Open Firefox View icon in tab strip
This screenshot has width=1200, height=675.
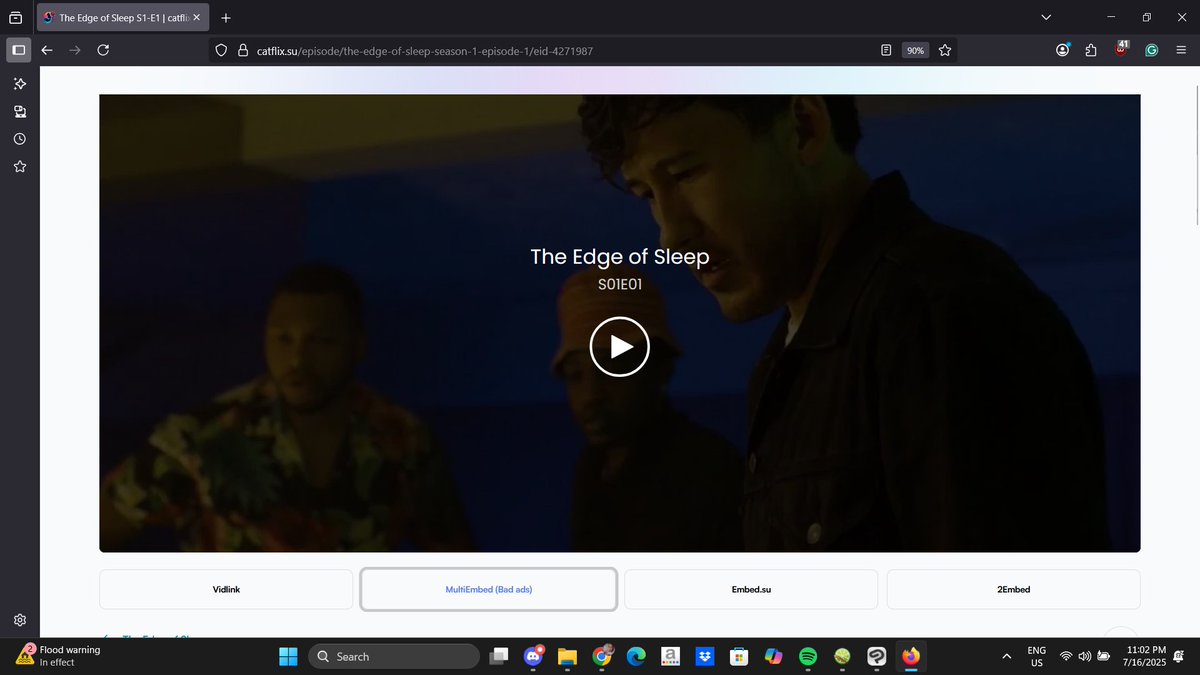click(15, 18)
